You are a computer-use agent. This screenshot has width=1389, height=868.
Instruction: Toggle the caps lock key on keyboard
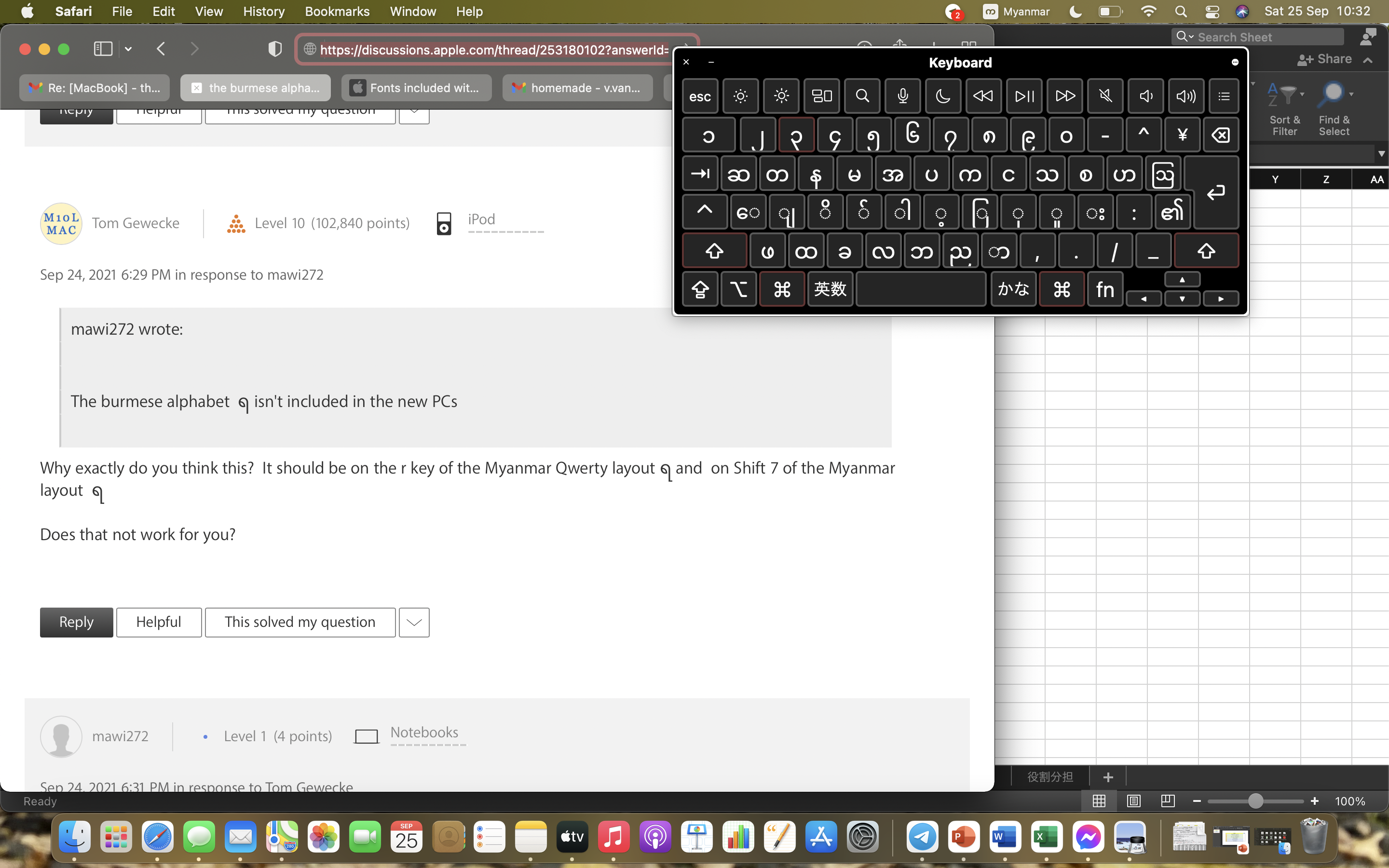700,289
